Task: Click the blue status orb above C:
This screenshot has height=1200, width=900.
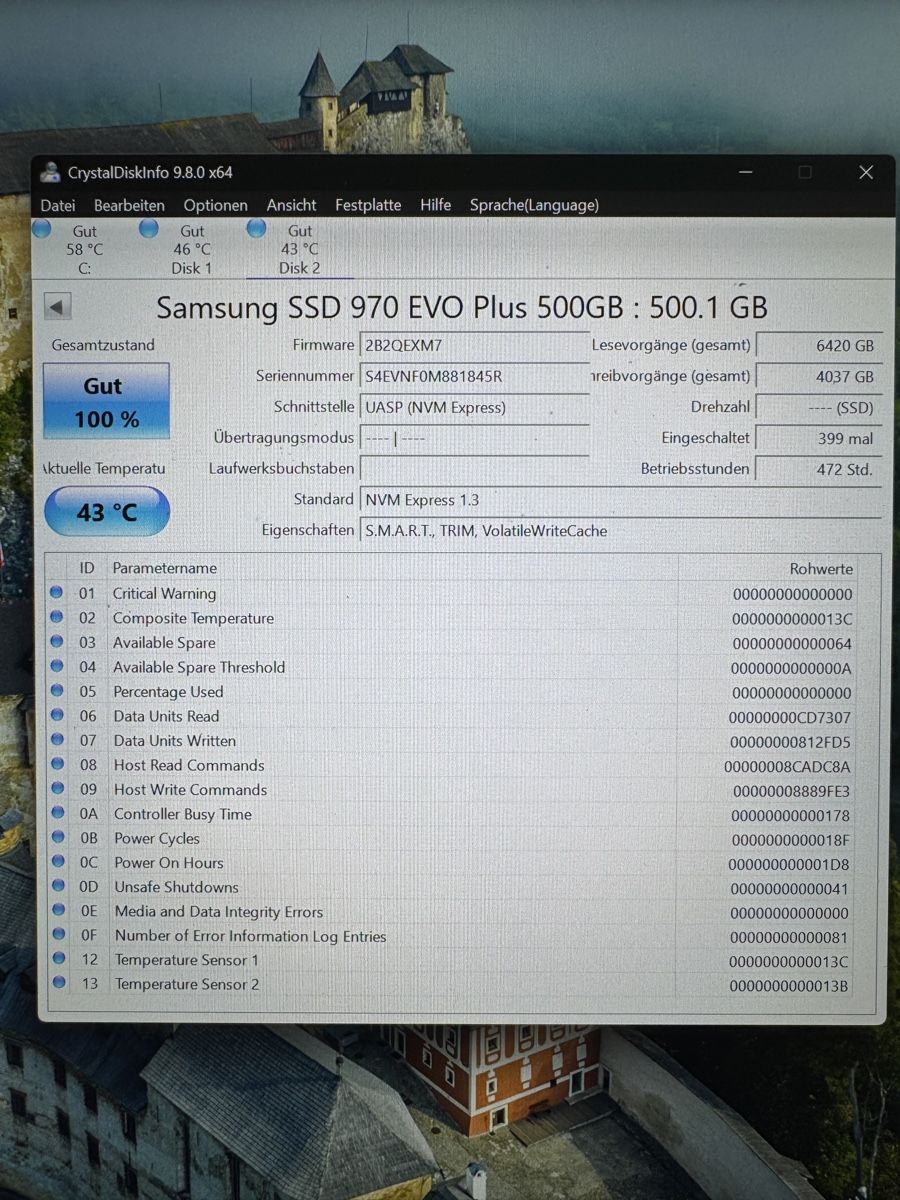Action: (x=42, y=229)
